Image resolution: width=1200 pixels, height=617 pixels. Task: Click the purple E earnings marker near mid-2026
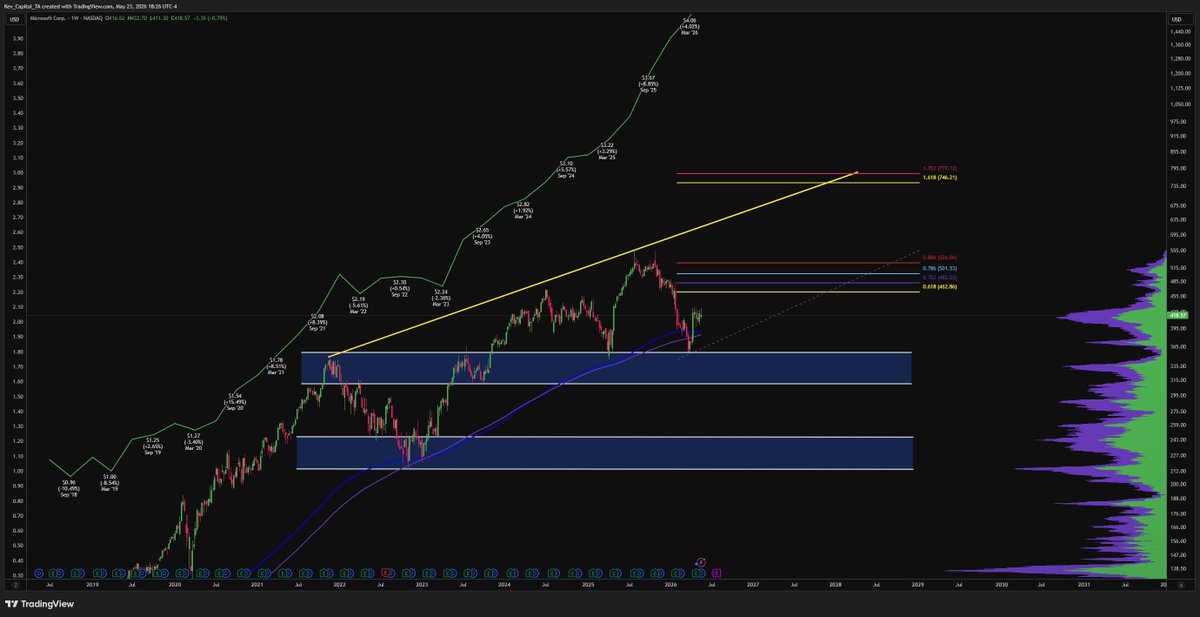717,573
